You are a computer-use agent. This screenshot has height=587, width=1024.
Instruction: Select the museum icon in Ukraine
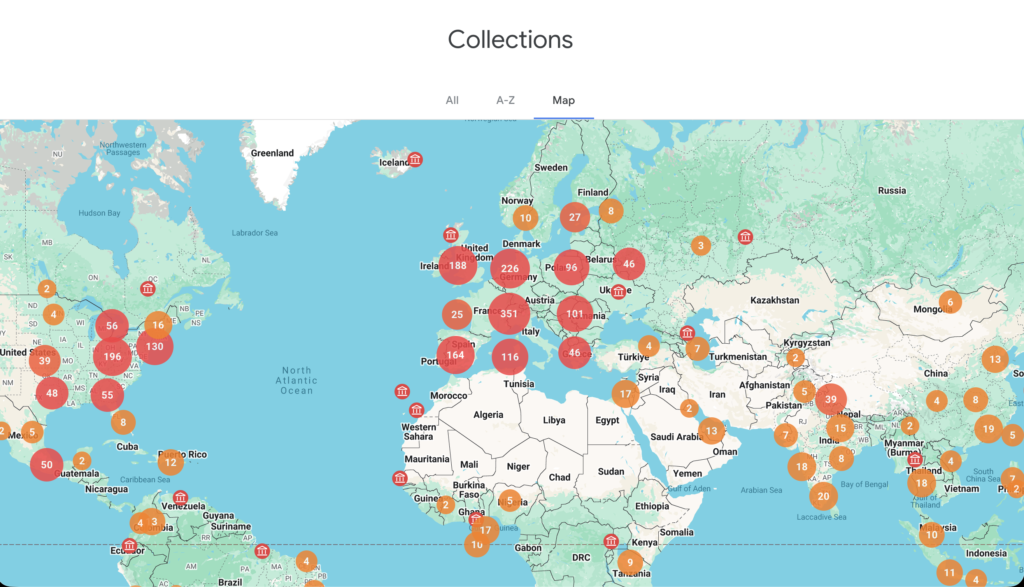pyautogui.click(x=618, y=292)
